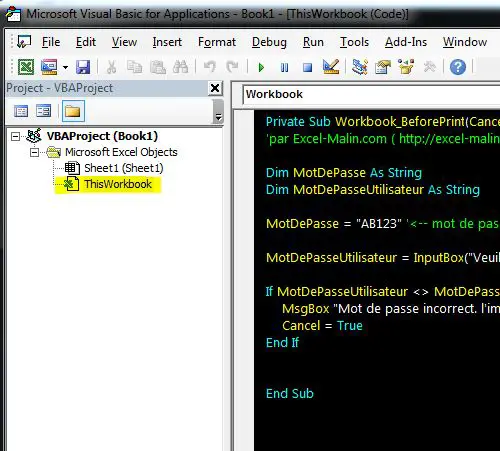Click the View Object icon in Project panel
Viewport: 500px width, 451px height.
[x=44, y=111]
